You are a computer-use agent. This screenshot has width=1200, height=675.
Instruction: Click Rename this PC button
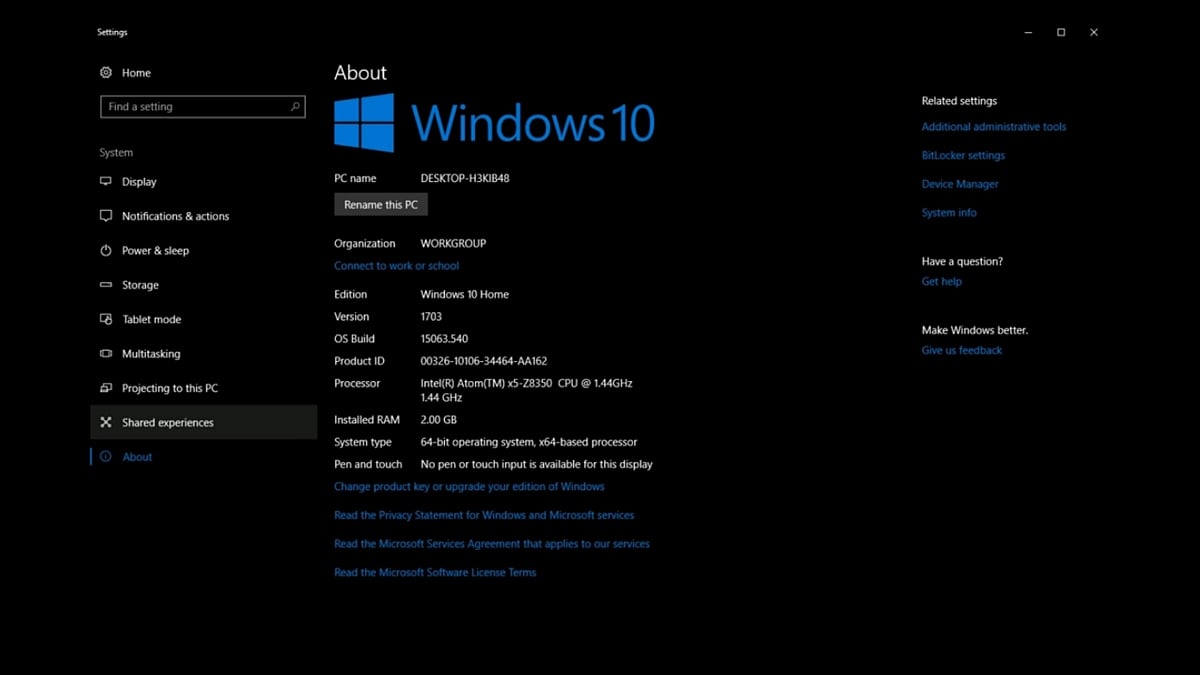(x=381, y=204)
